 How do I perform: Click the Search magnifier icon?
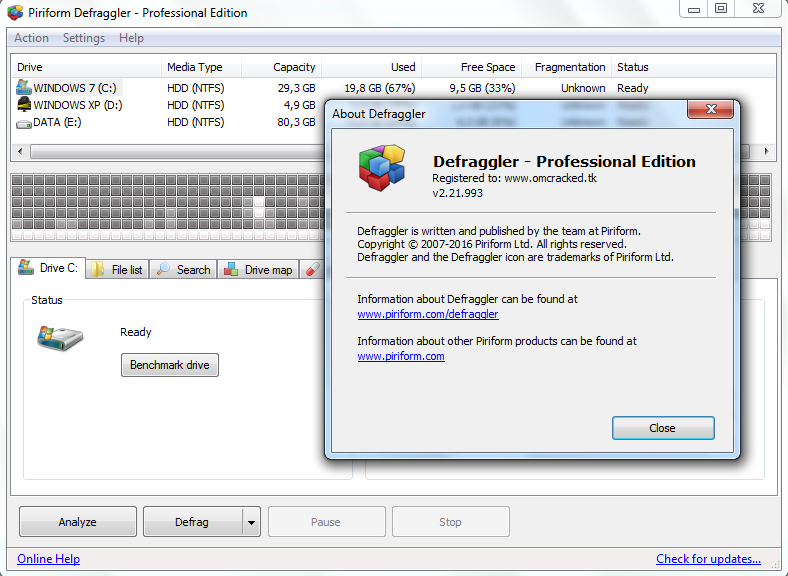click(163, 269)
